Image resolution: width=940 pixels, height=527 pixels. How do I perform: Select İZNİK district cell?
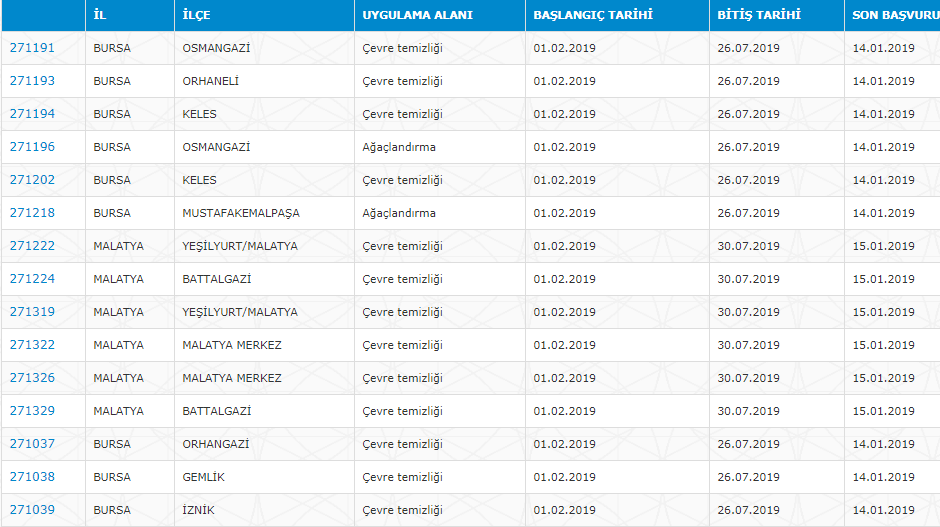[x=264, y=510]
